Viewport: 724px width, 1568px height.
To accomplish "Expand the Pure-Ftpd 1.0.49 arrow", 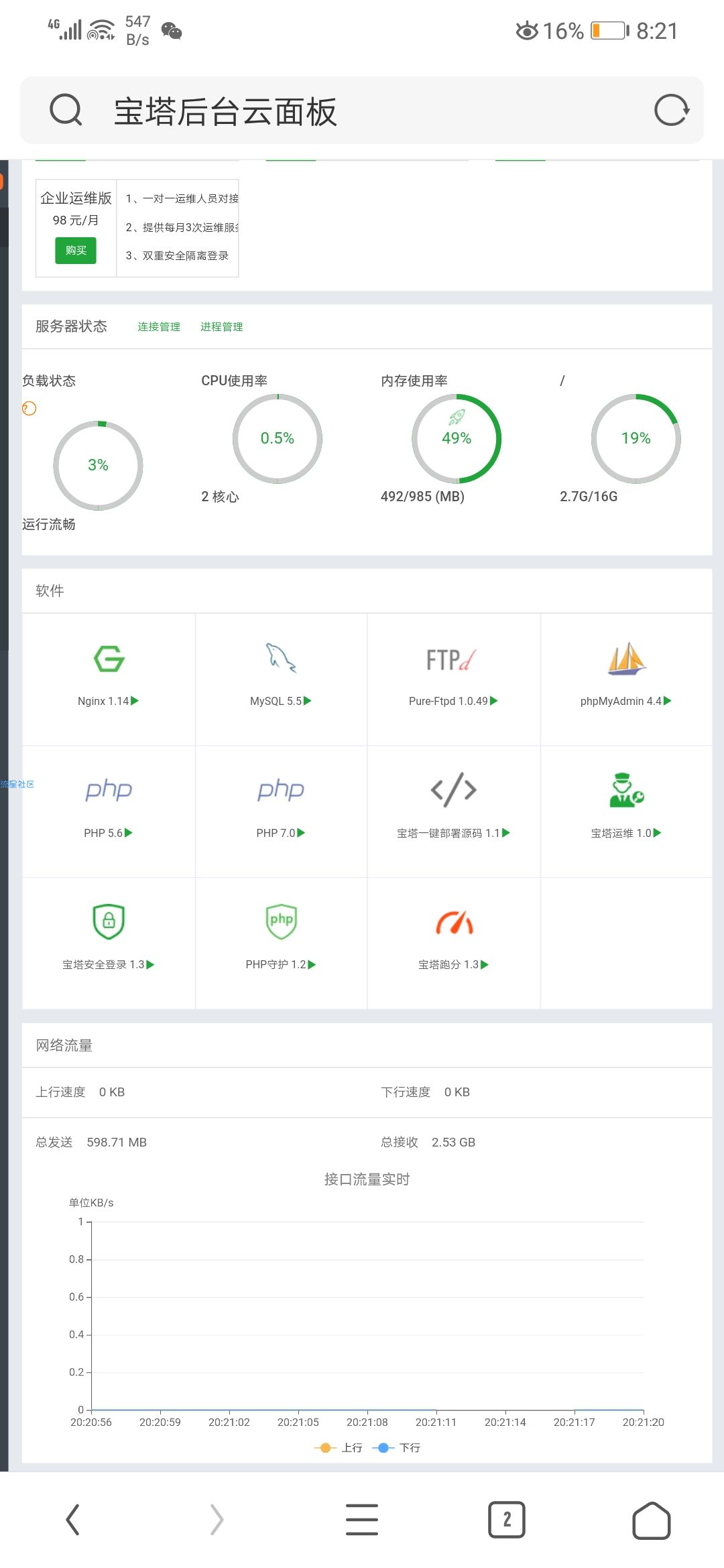I will [494, 701].
